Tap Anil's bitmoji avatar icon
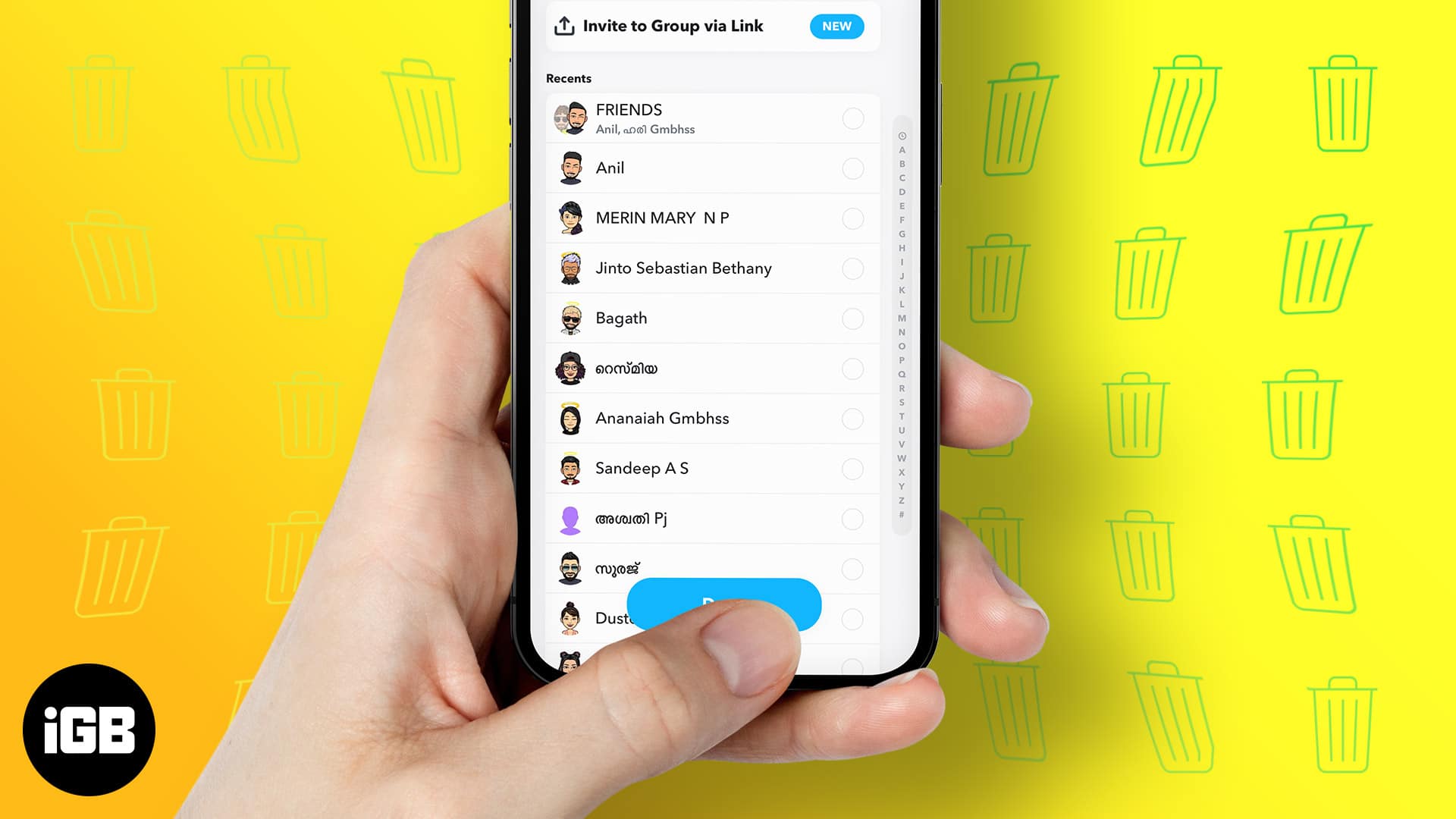 (570, 167)
